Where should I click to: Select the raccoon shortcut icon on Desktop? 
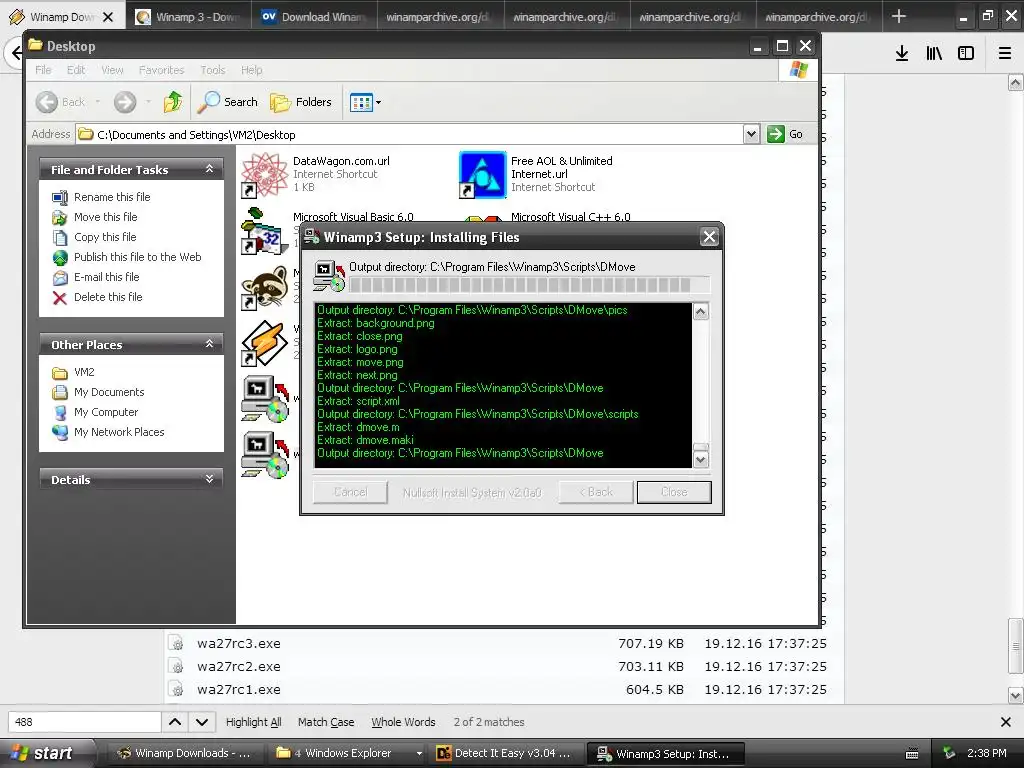pyautogui.click(x=264, y=287)
